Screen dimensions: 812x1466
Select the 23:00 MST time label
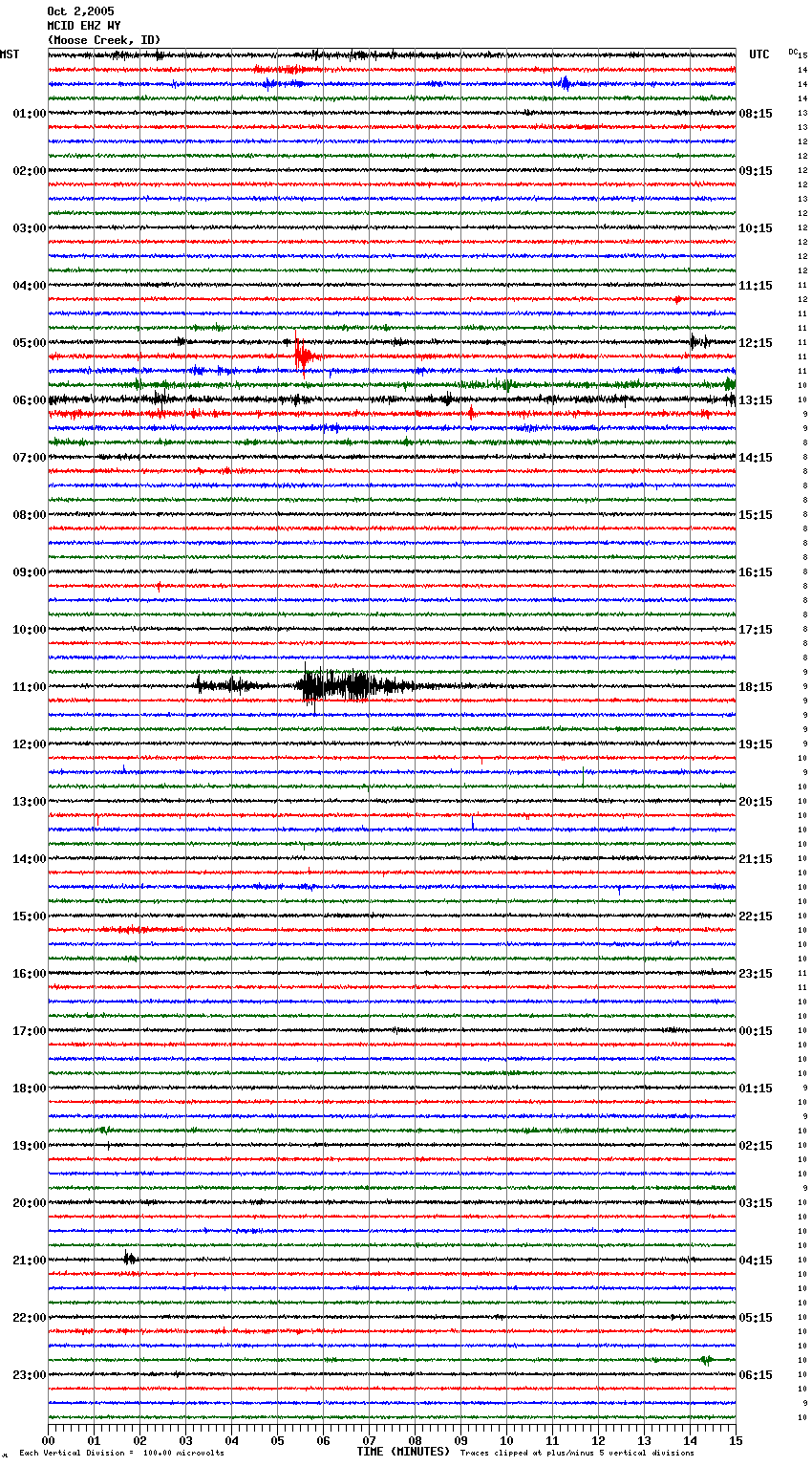29,1375
